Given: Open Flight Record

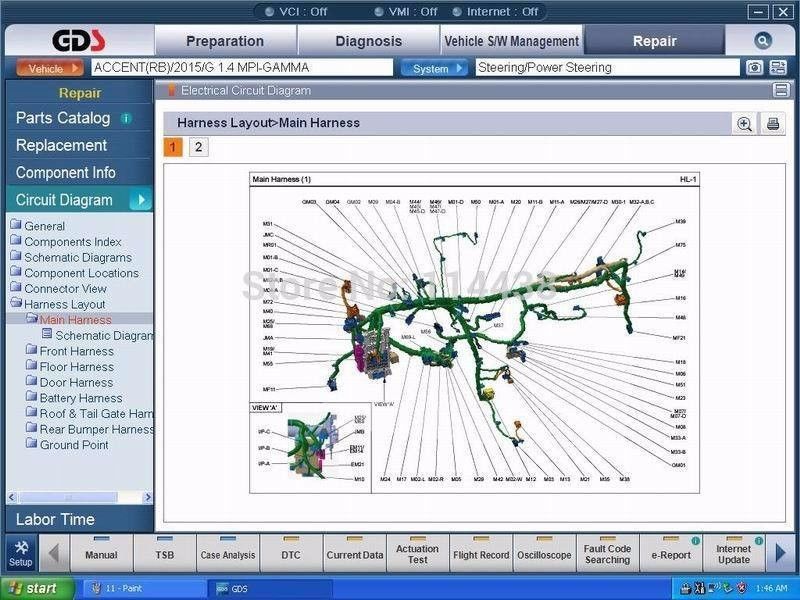Looking at the screenshot, I should [481, 554].
